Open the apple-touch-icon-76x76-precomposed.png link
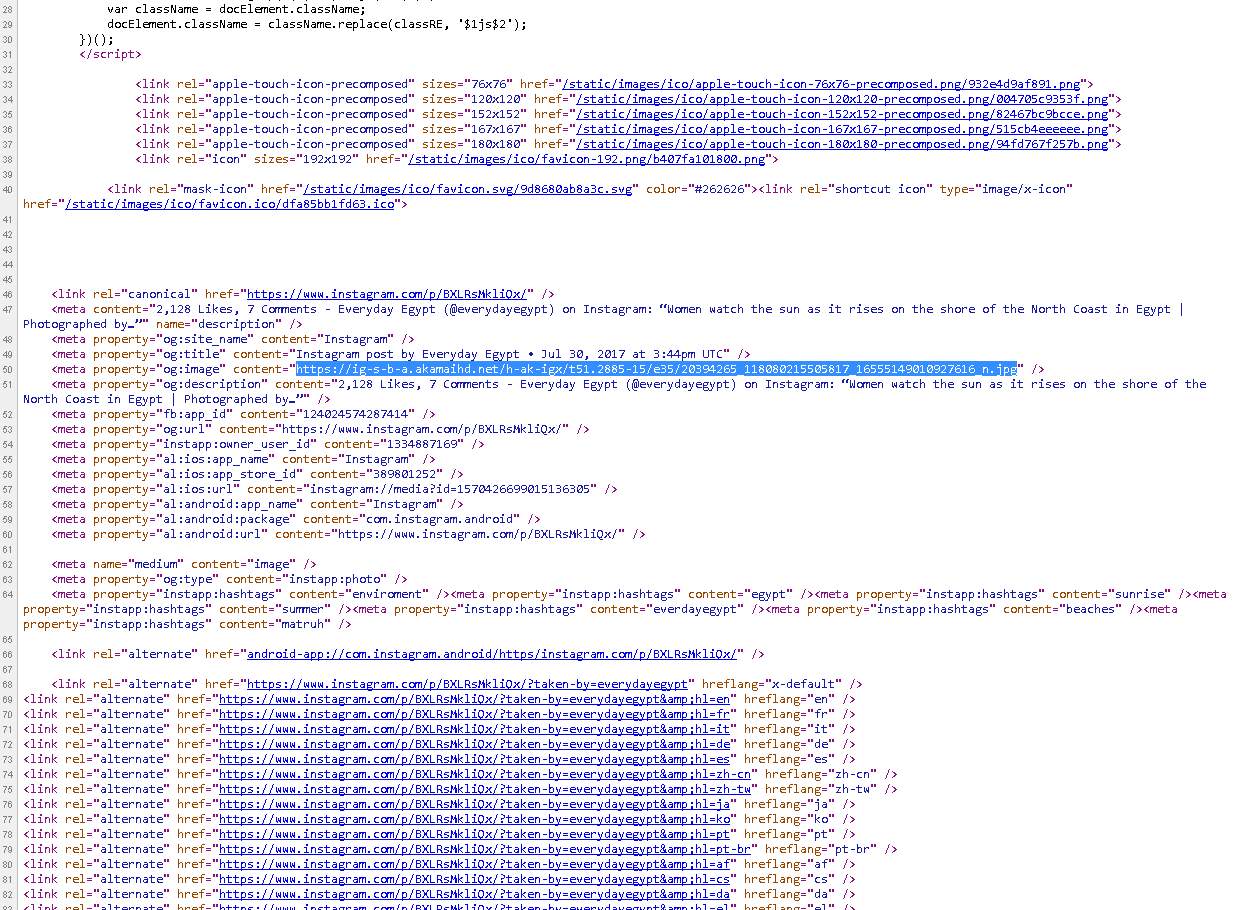 822,84
